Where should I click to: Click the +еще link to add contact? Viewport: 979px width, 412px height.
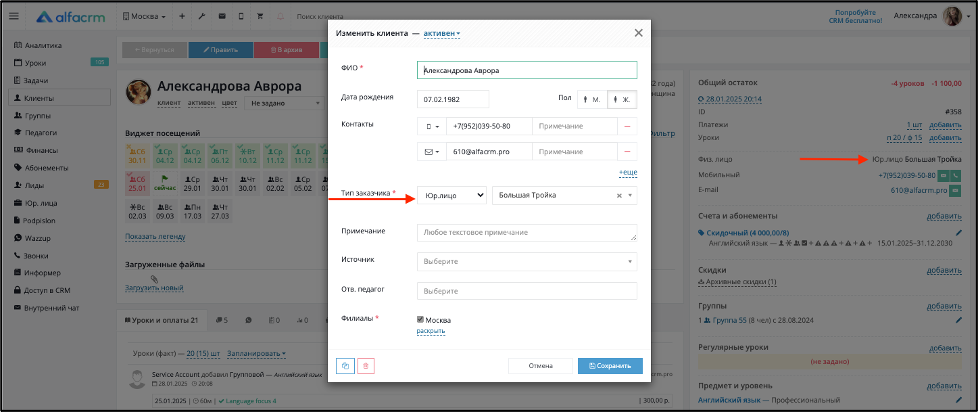click(x=628, y=172)
